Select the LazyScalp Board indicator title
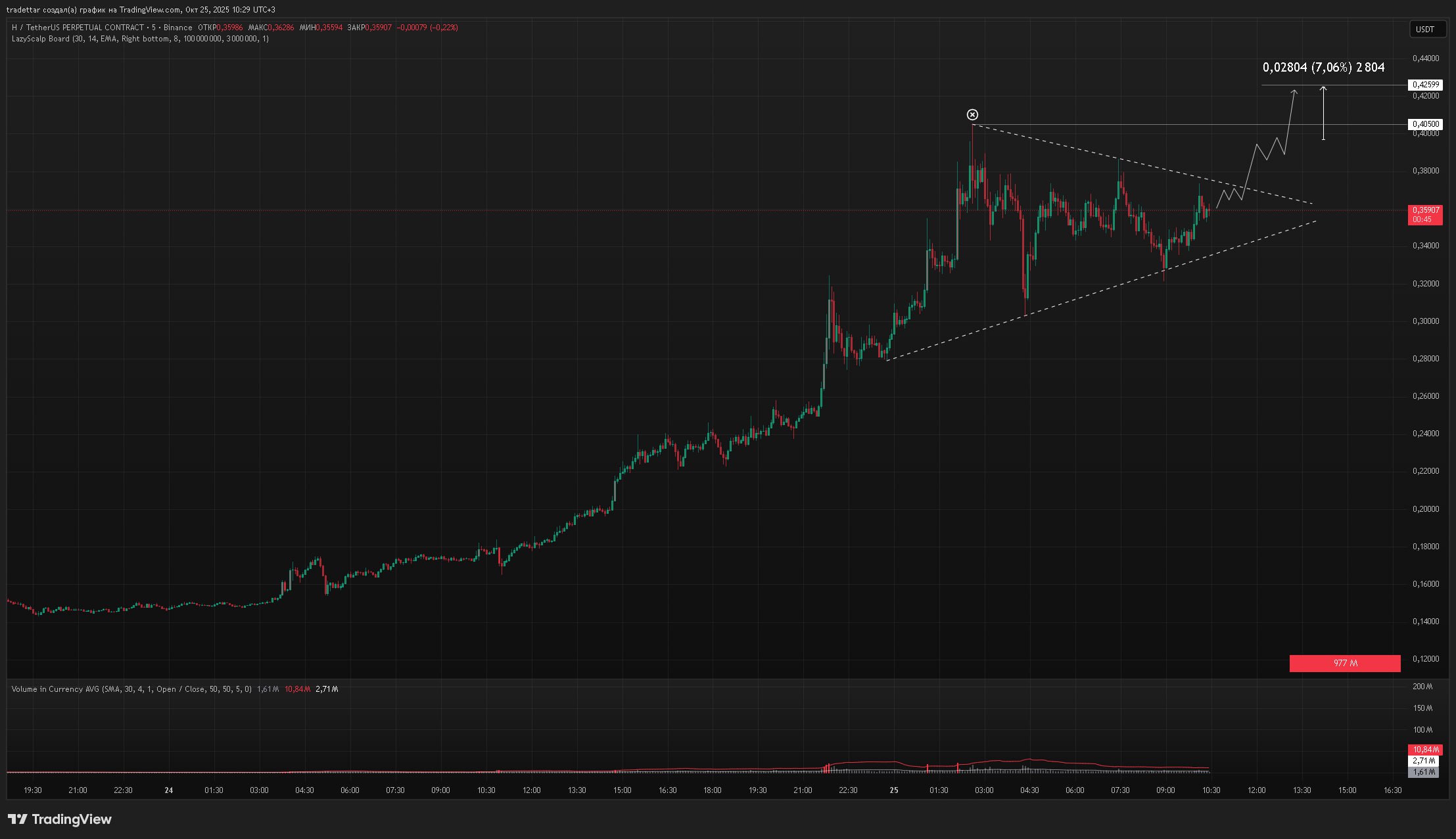 (x=41, y=39)
